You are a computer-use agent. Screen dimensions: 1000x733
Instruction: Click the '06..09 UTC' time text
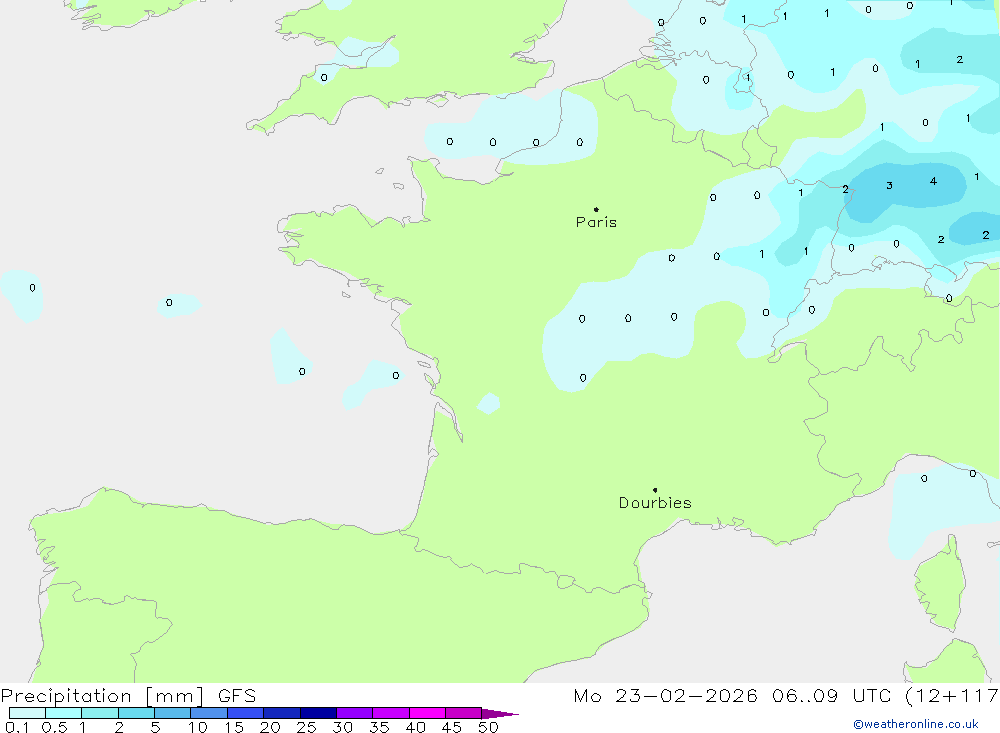[x=831, y=696]
